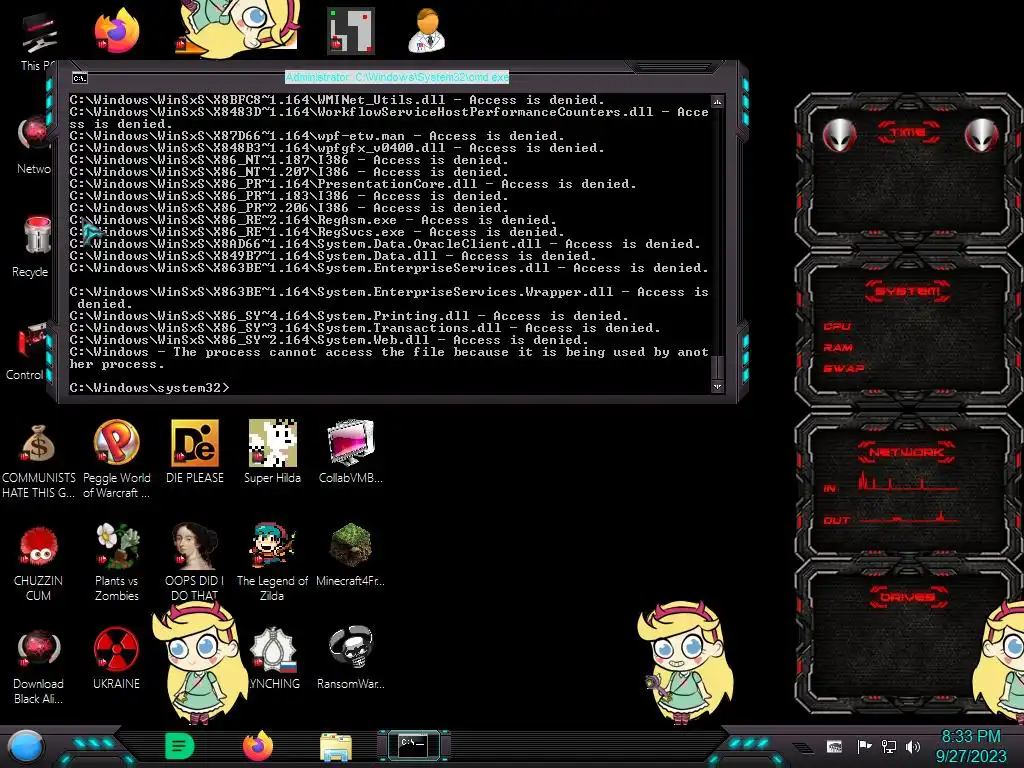Image resolution: width=1024 pixels, height=768 pixels.
Task: Click the SYSTEM gadget header
Action: [x=908, y=291]
